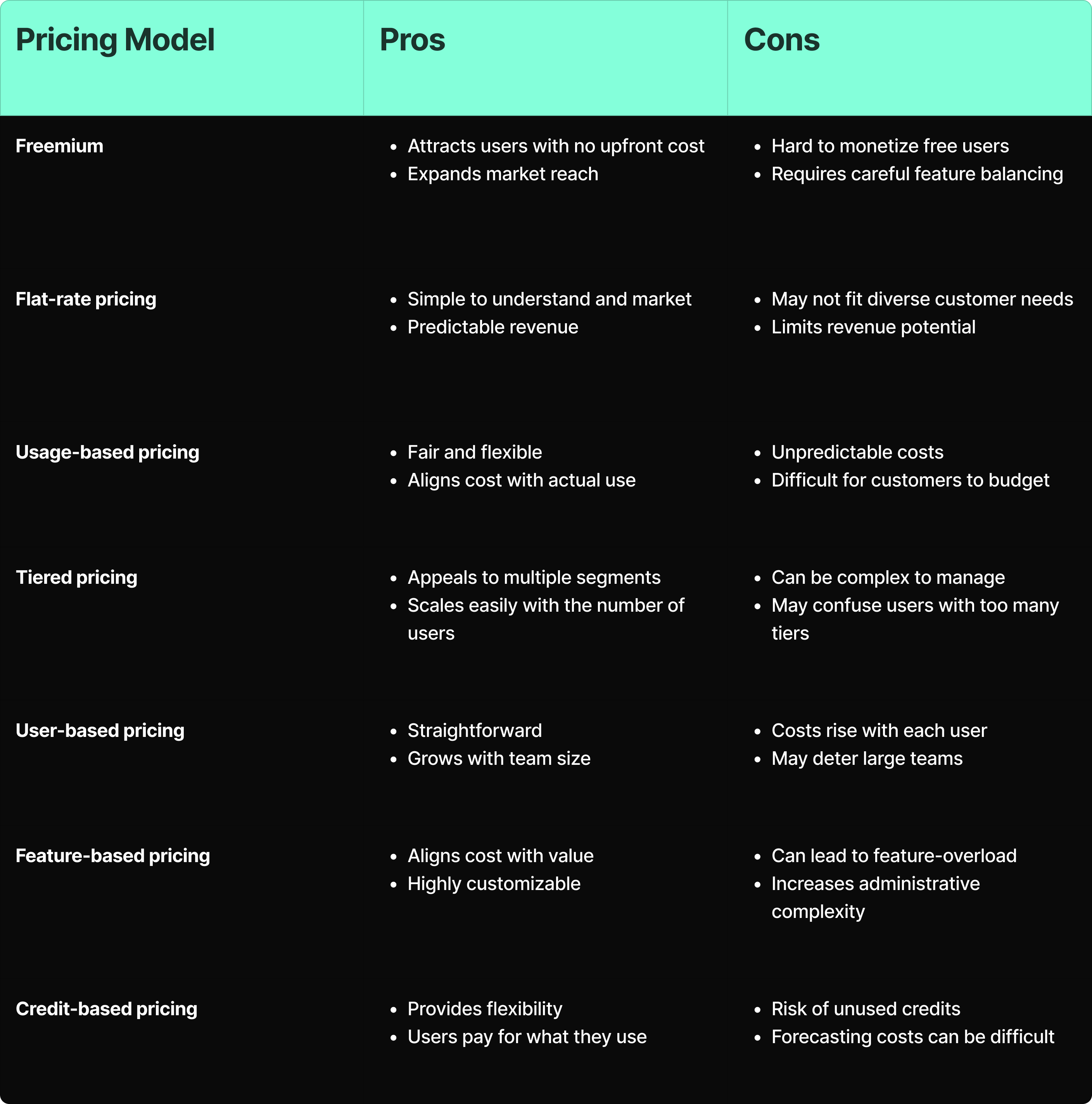The width and height of the screenshot is (1092, 1104).
Task: Click the "Usage-based pricing" row label
Action: (x=107, y=453)
